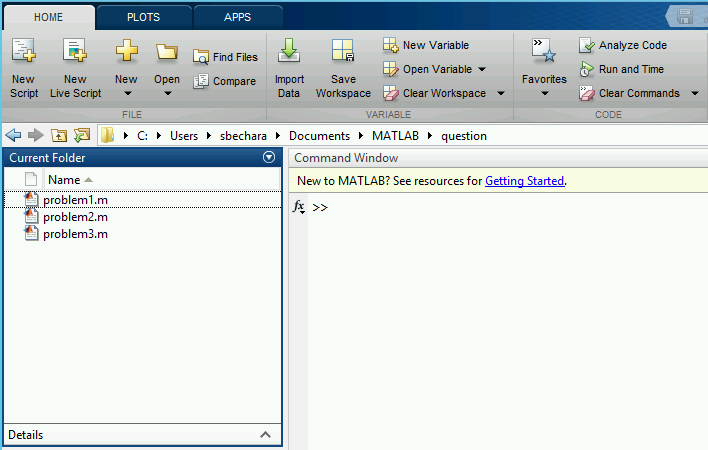708x450 pixels.
Task: Click the Current Folder panel title
Action: 47,158
